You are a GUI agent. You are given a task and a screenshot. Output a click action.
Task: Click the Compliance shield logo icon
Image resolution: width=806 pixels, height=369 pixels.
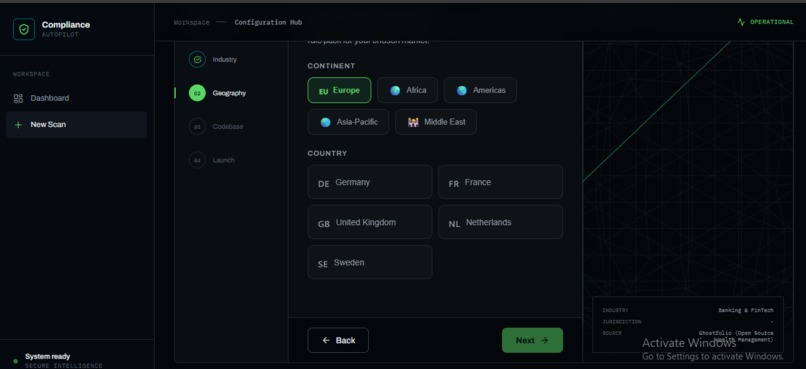(x=24, y=29)
